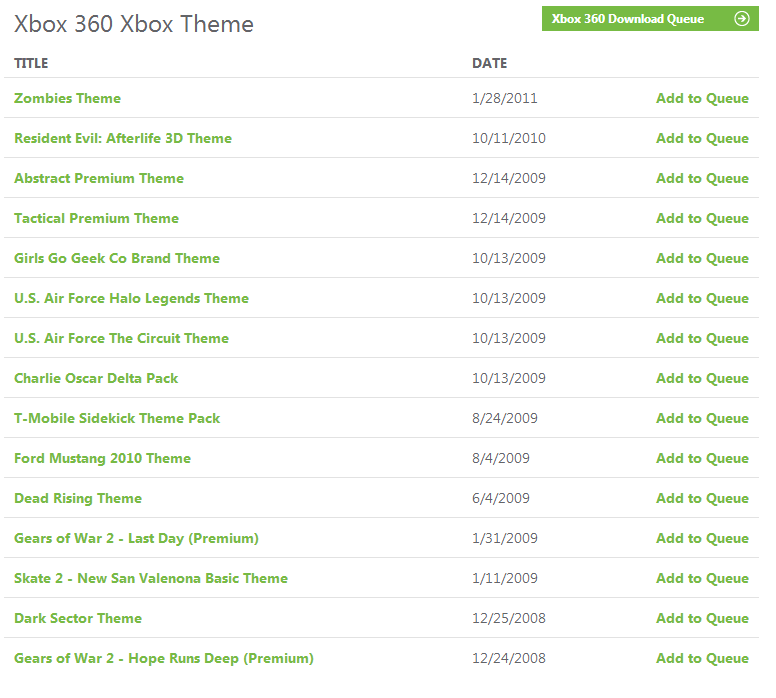776x698 pixels.
Task: Open the Zombies Theme link
Action: 67,98
